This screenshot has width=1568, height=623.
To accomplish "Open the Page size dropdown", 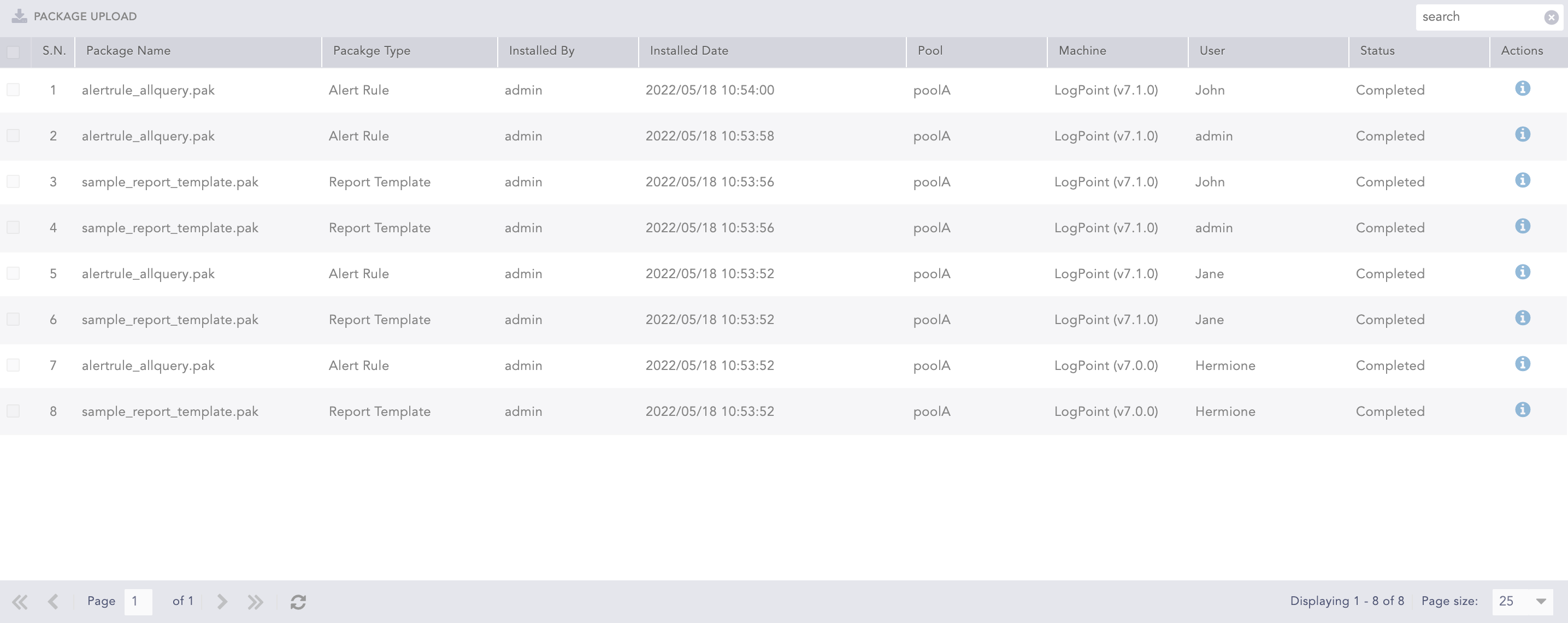I will pos(1542,602).
